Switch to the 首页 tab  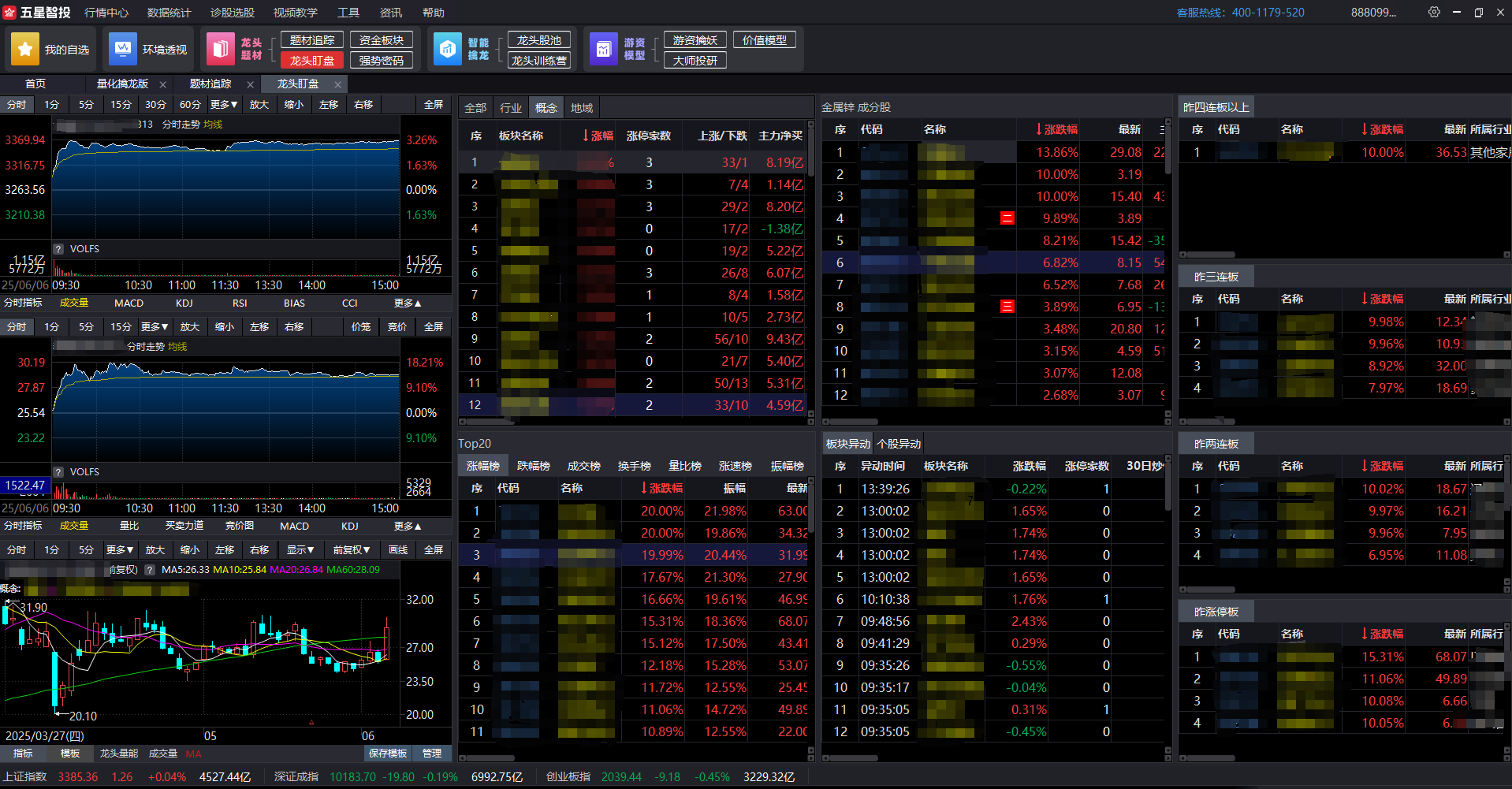point(35,84)
